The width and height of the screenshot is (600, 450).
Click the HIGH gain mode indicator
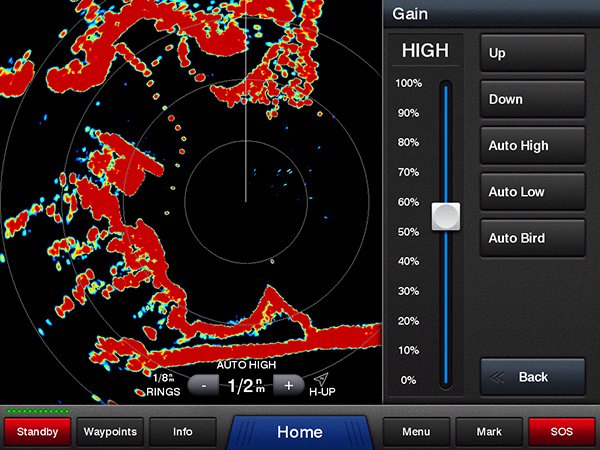coord(426,50)
